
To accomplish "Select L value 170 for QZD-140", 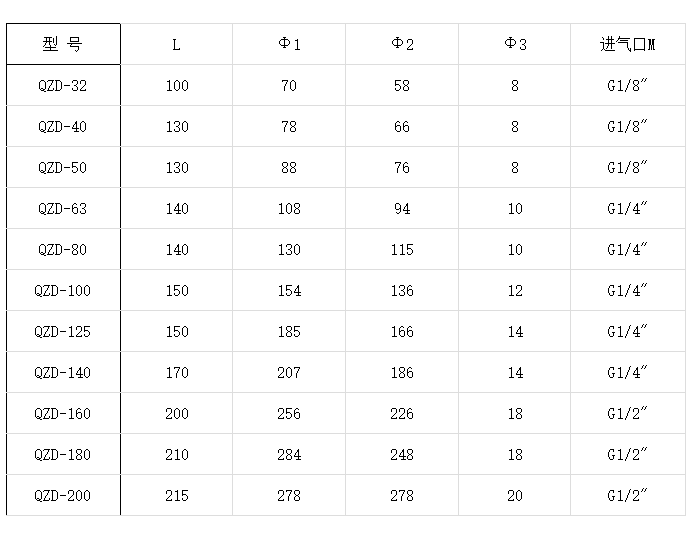I will point(177,373).
